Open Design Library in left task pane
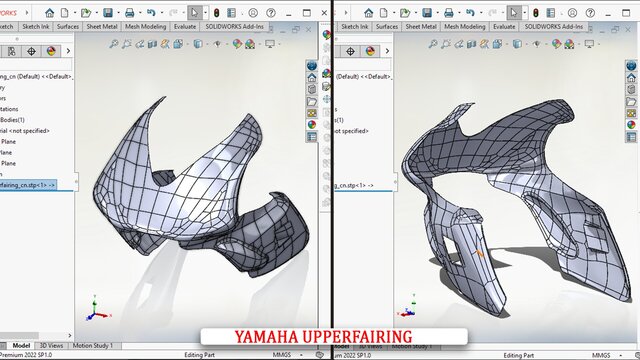 point(312,89)
